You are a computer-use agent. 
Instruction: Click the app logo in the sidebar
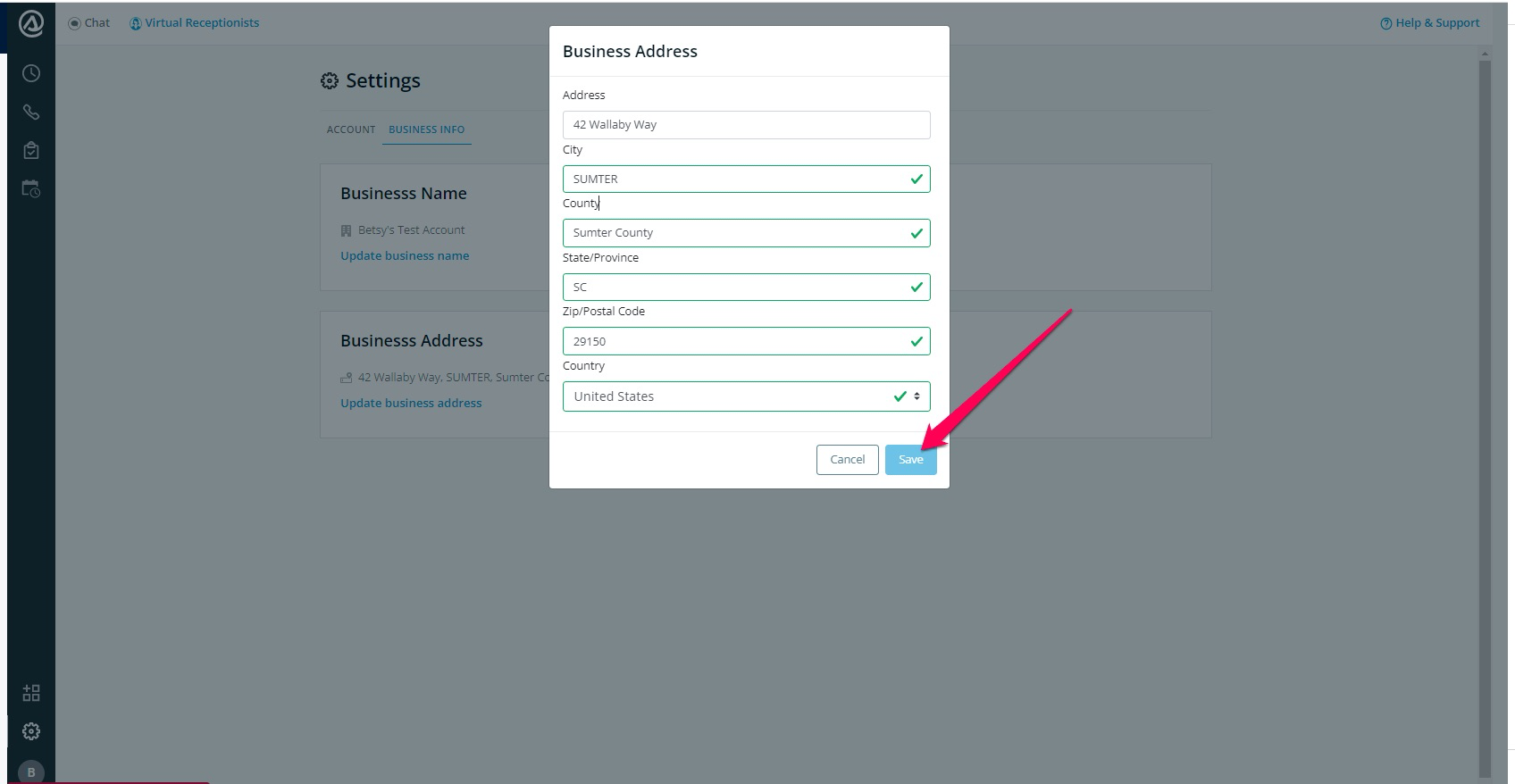(31, 24)
